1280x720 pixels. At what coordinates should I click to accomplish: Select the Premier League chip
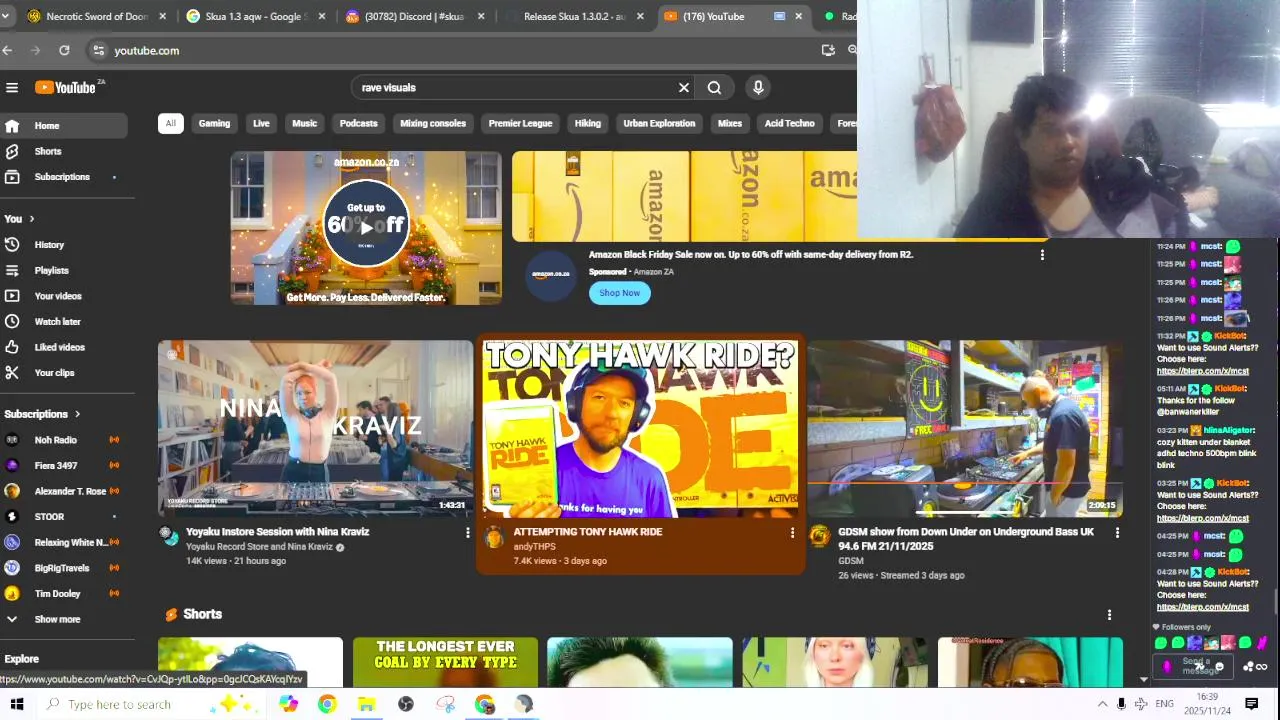520,124
